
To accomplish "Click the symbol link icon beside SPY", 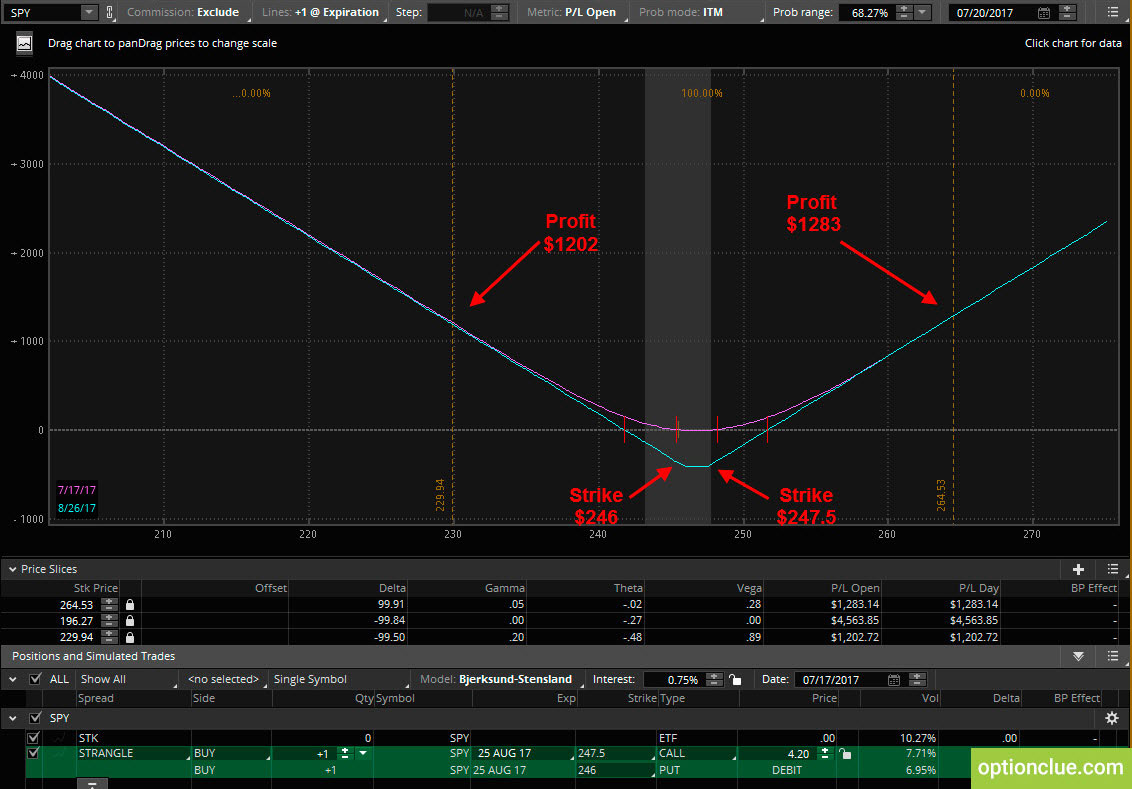I will [x=110, y=12].
